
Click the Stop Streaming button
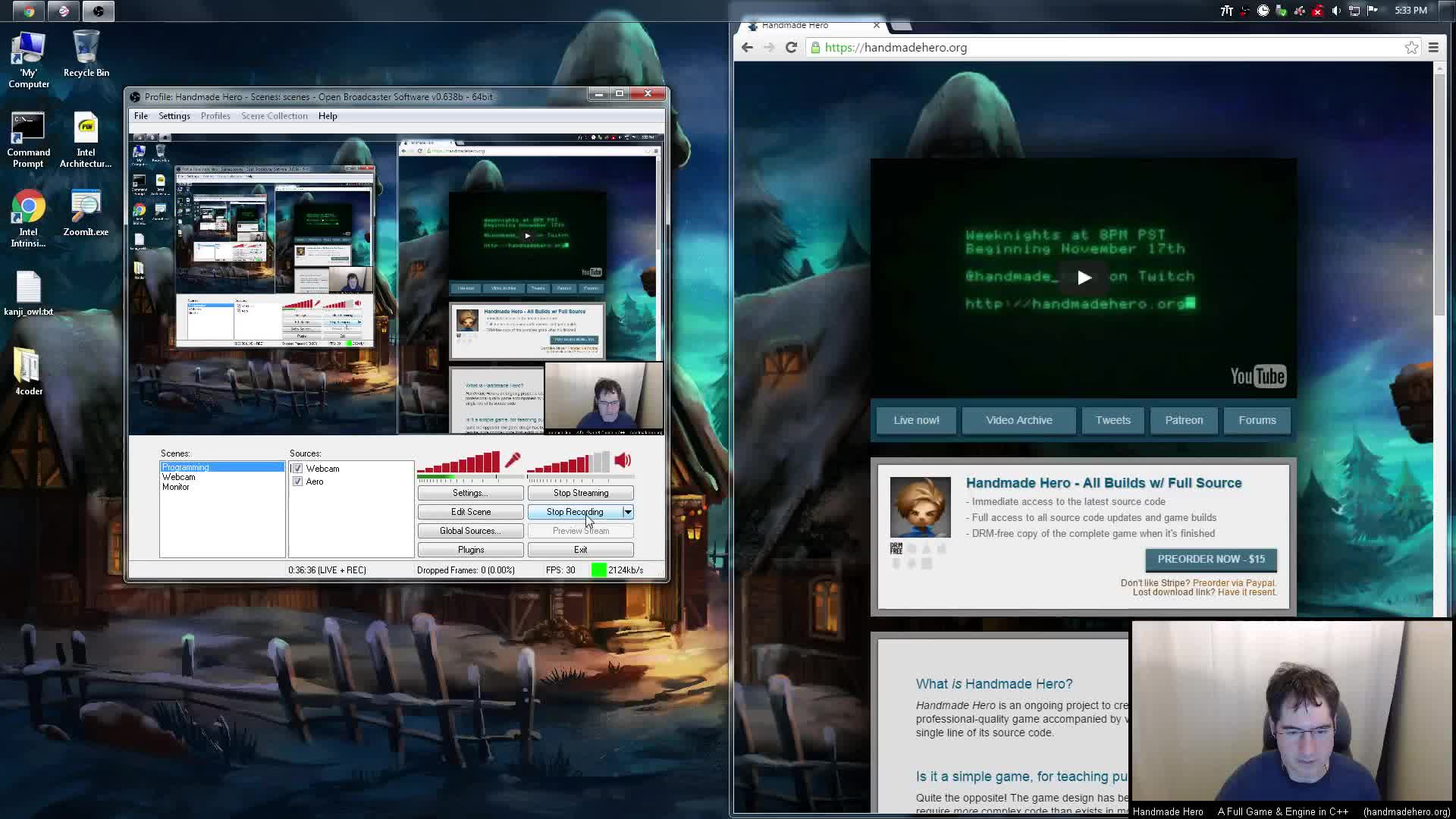coord(581,493)
